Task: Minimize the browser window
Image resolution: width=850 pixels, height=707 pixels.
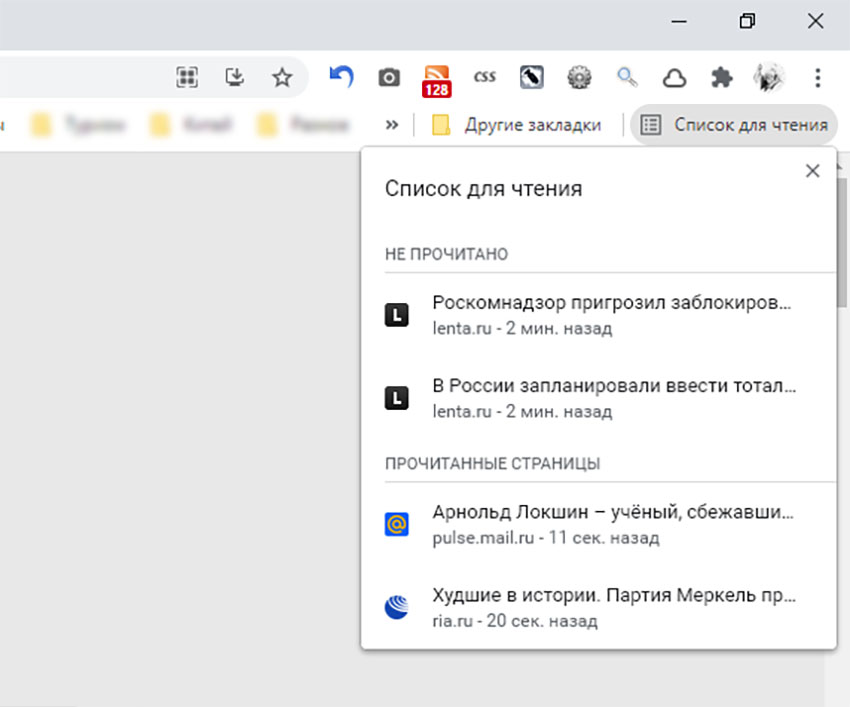Action: [x=679, y=22]
